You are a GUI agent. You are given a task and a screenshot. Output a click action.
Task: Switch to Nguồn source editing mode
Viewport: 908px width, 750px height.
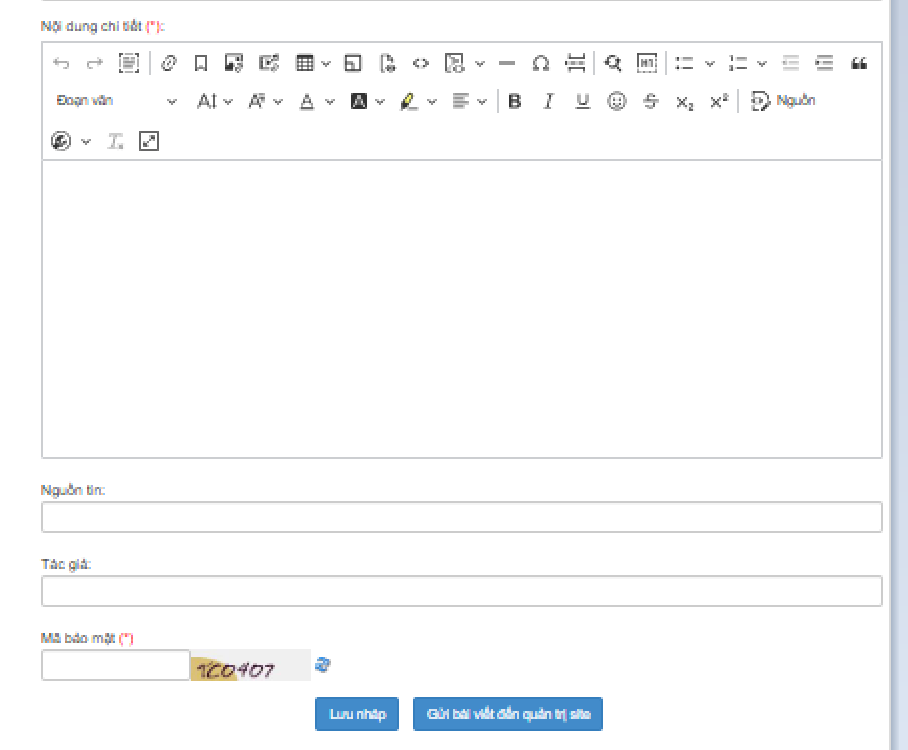point(783,101)
